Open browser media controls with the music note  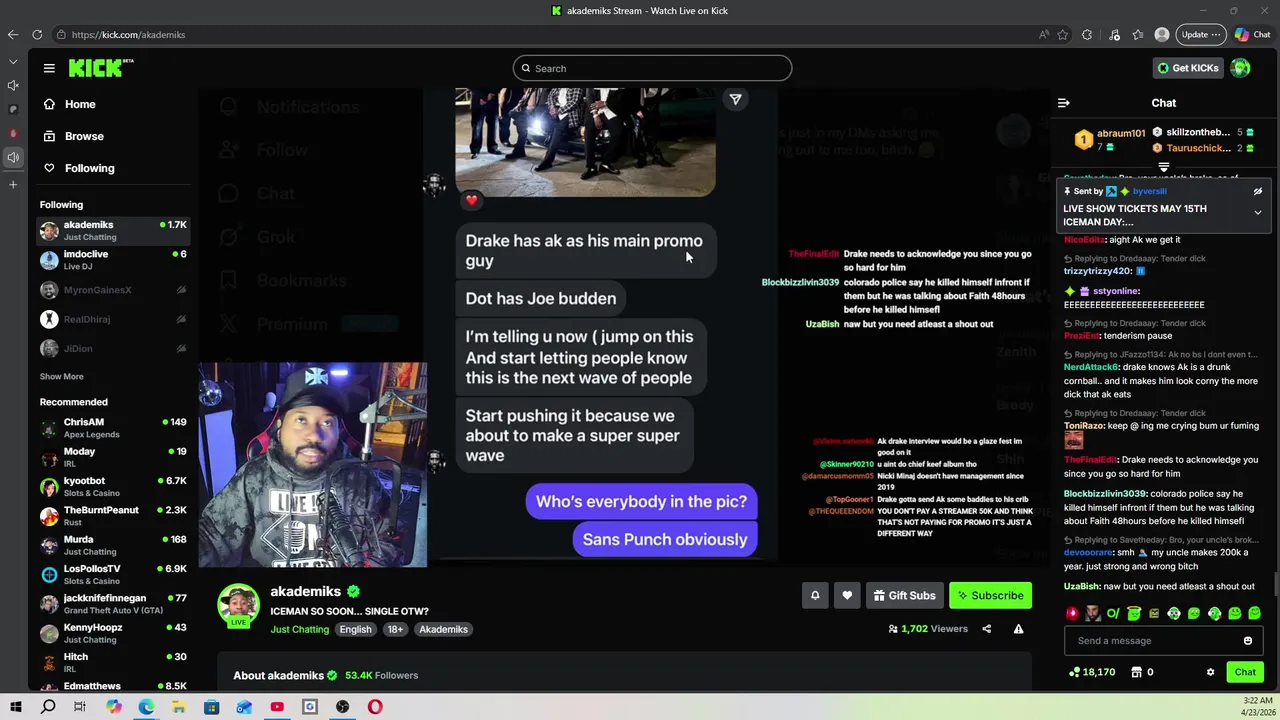(1114, 34)
